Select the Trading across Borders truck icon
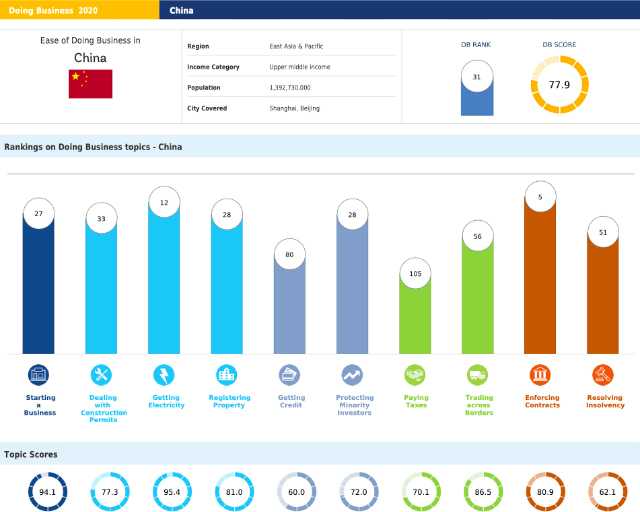The width and height of the screenshot is (640, 512). pos(479,375)
